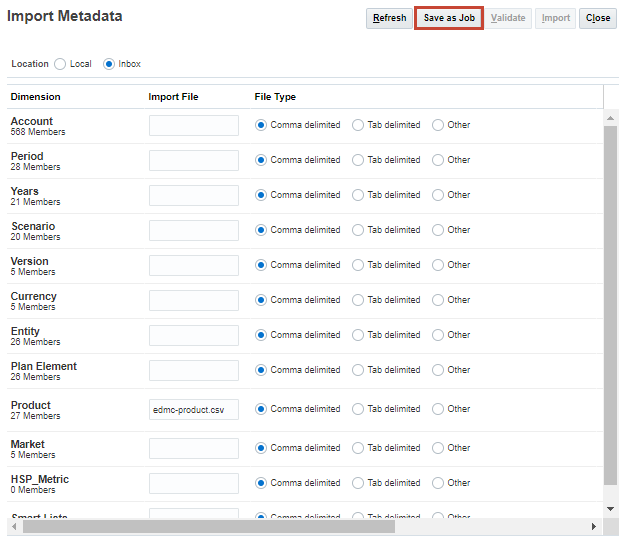Click Version import file field
Screen dimensions: 626x543
tap(194, 266)
